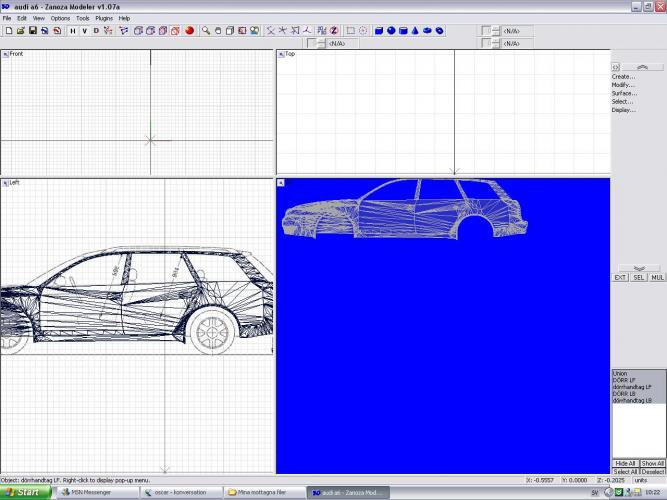Toggle the H axis lock button
Screen dimensions: 667x500
[x=72, y=31]
